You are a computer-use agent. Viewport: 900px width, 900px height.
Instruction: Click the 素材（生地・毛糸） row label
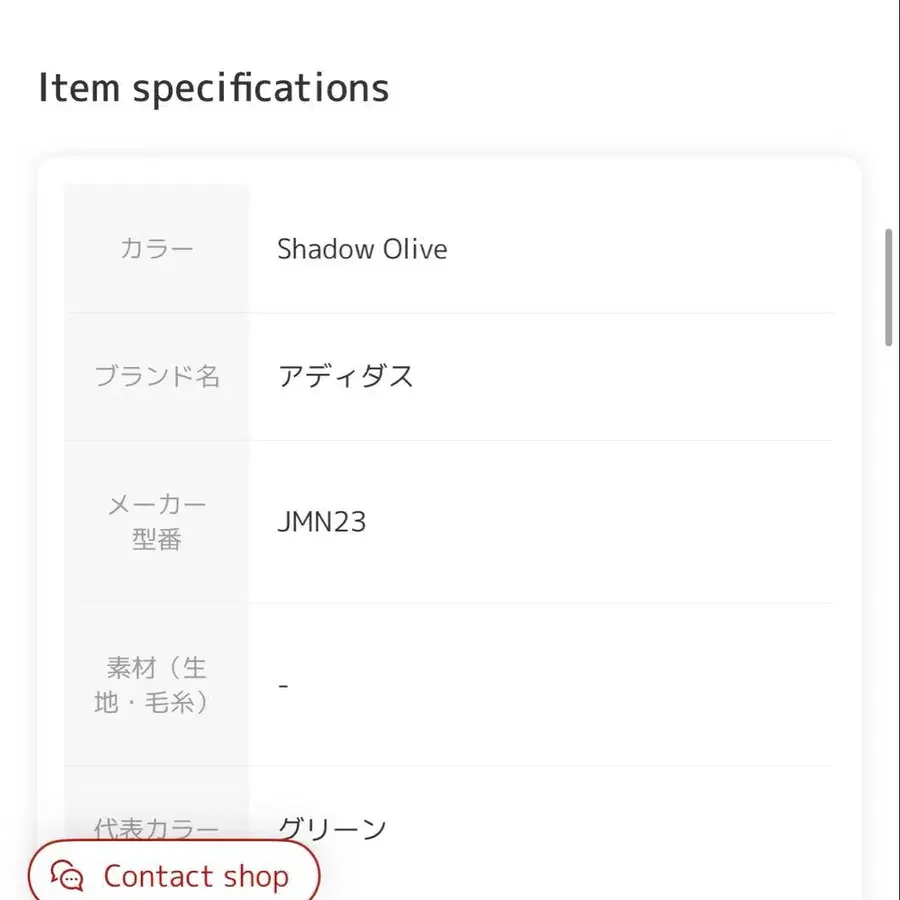tap(155, 685)
